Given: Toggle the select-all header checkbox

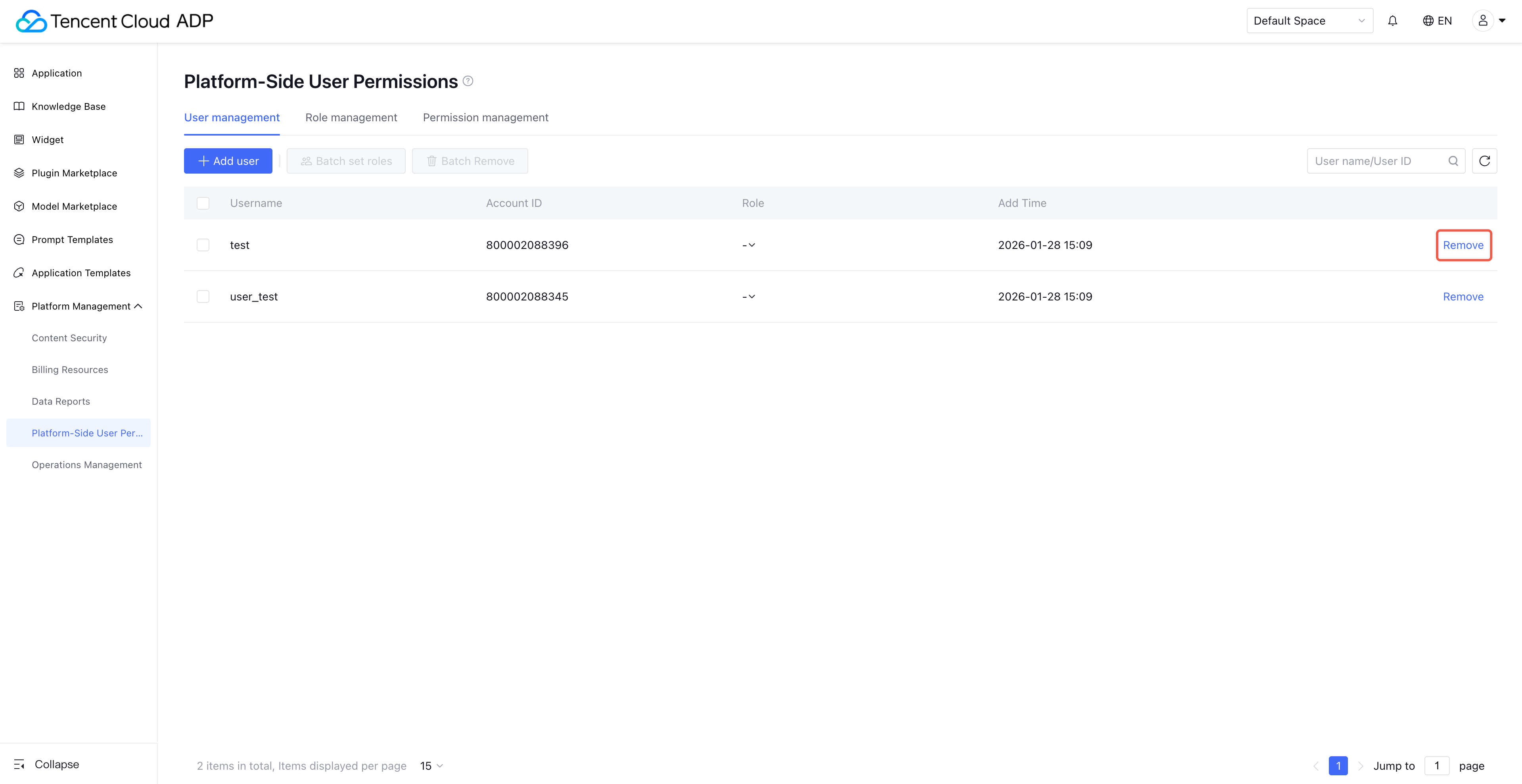Looking at the screenshot, I should coord(203,203).
